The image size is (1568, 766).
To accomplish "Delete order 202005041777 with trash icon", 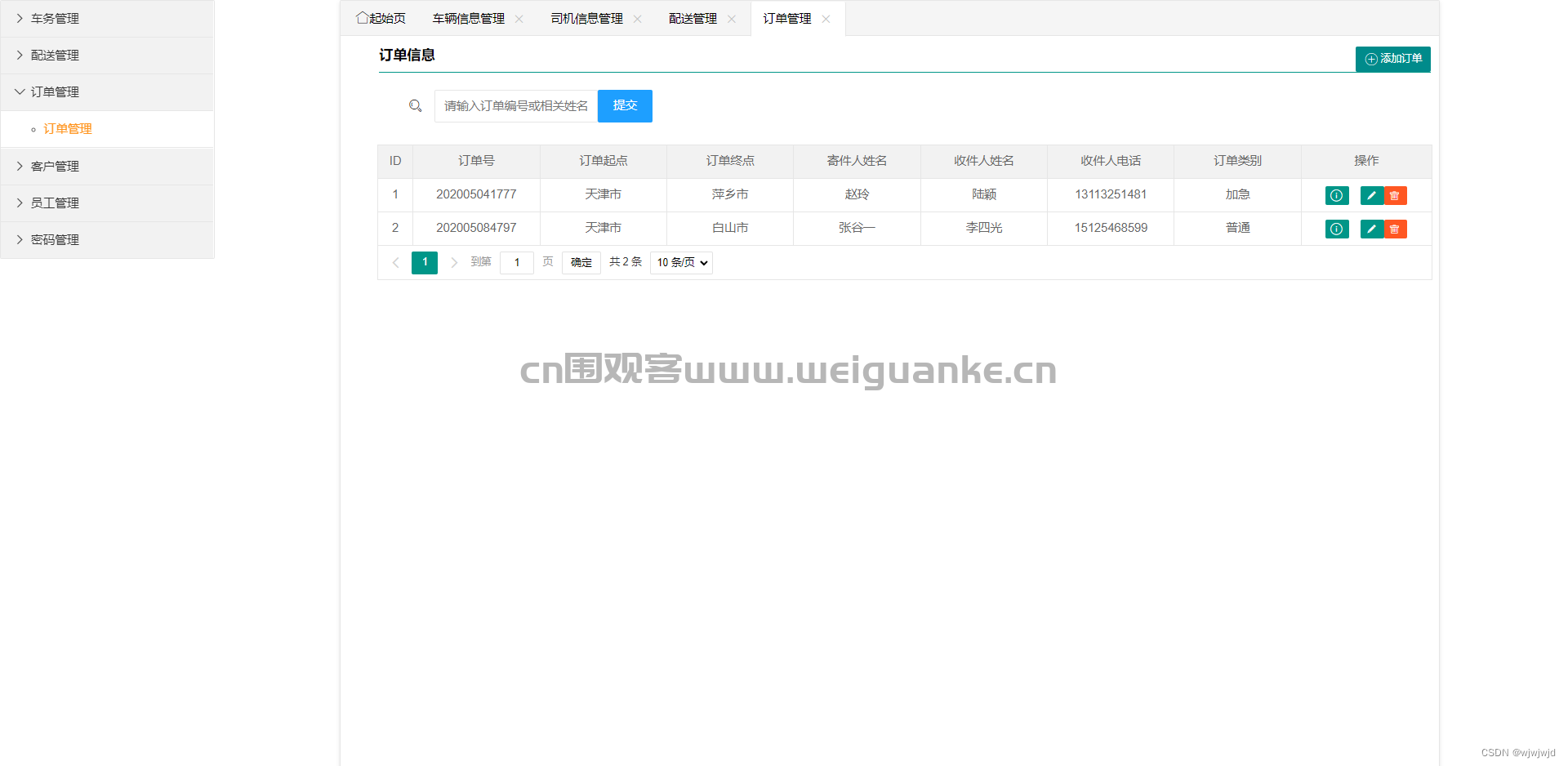I will point(1395,195).
